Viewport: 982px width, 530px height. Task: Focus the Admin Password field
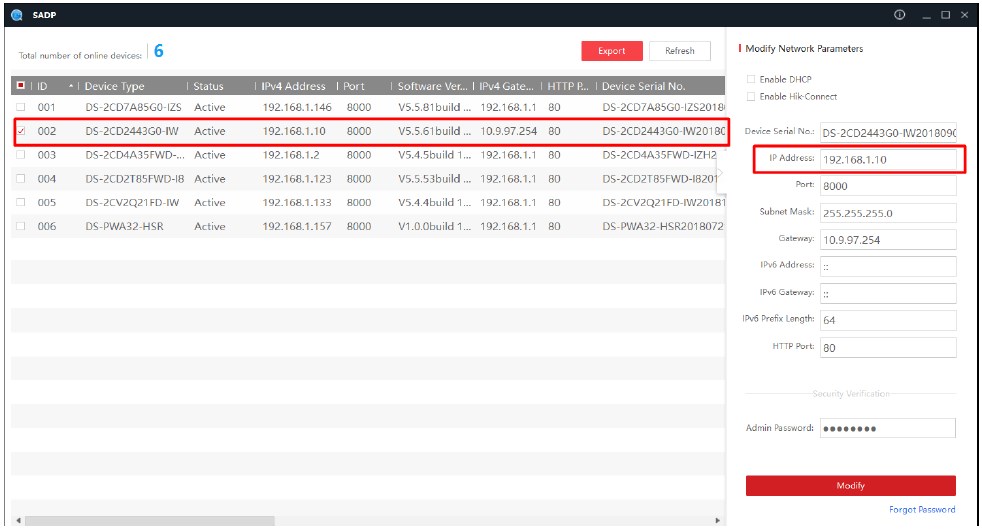[x=887, y=428]
